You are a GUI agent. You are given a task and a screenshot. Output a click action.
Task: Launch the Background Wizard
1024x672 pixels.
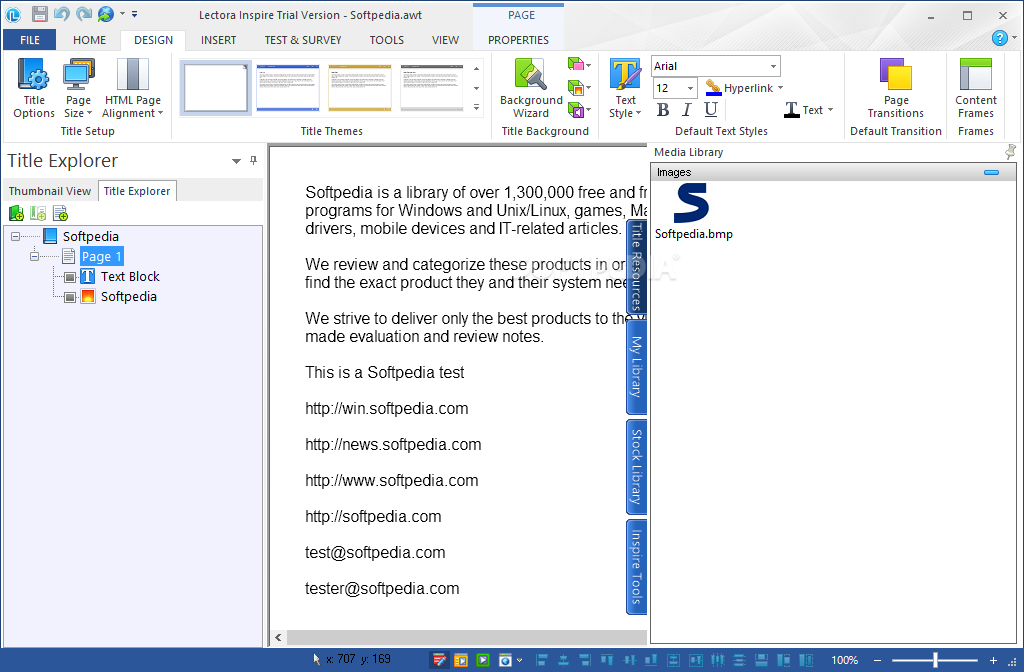(x=531, y=88)
